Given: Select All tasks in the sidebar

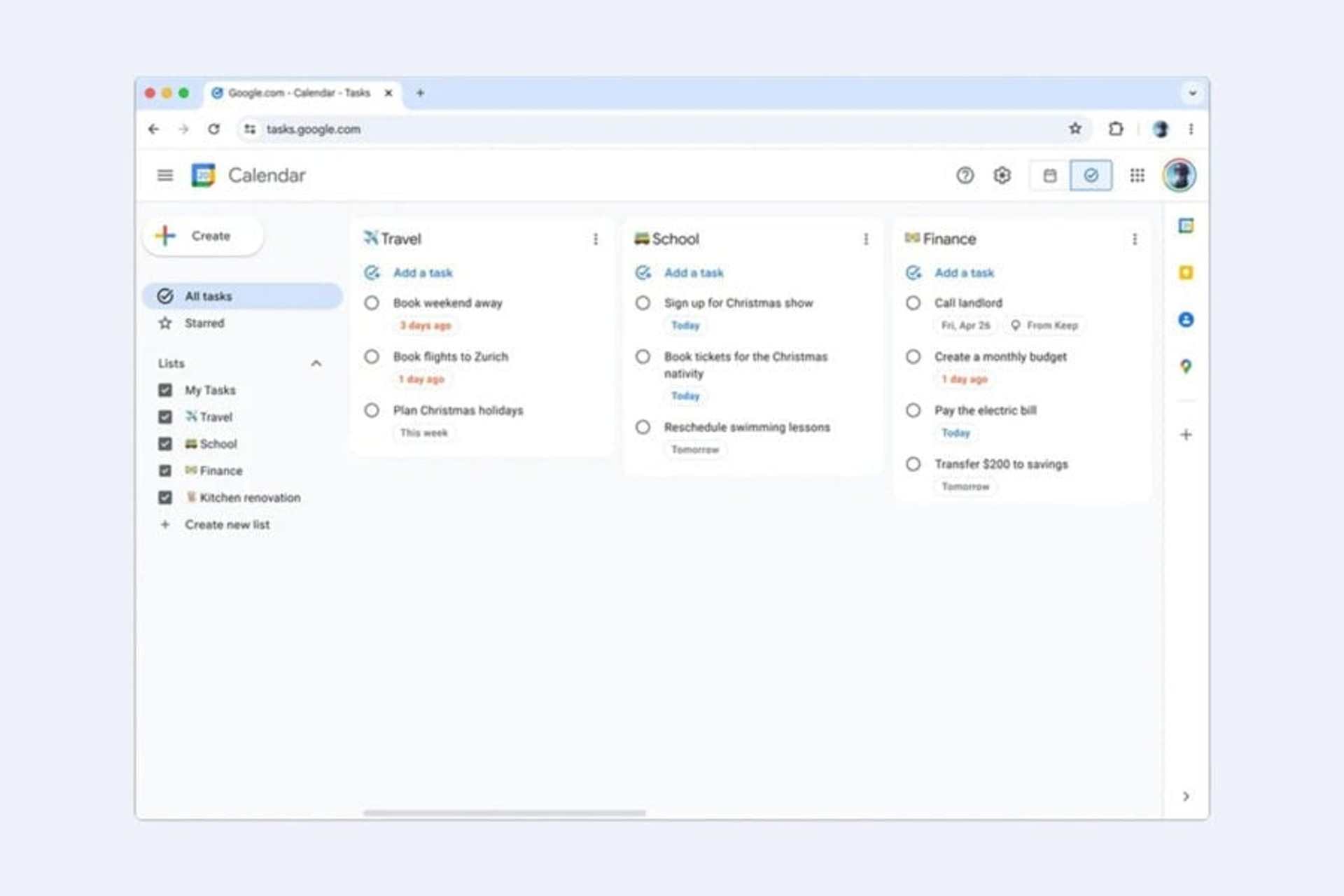Looking at the screenshot, I should (x=207, y=296).
